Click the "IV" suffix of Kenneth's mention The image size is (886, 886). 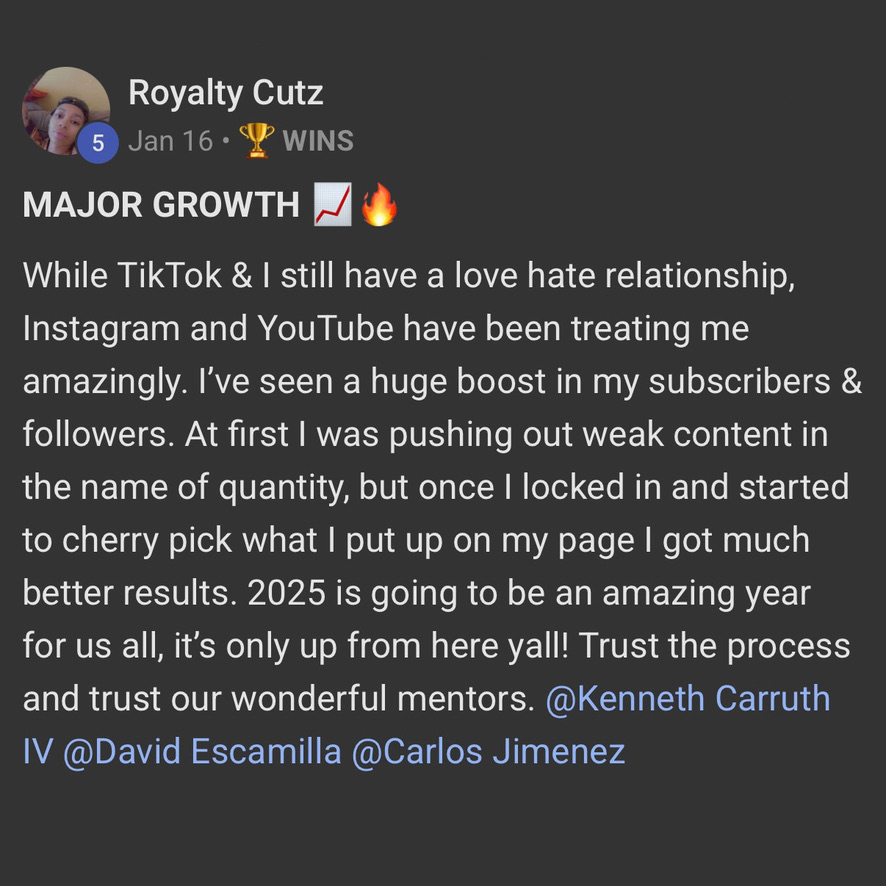[37, 750]
